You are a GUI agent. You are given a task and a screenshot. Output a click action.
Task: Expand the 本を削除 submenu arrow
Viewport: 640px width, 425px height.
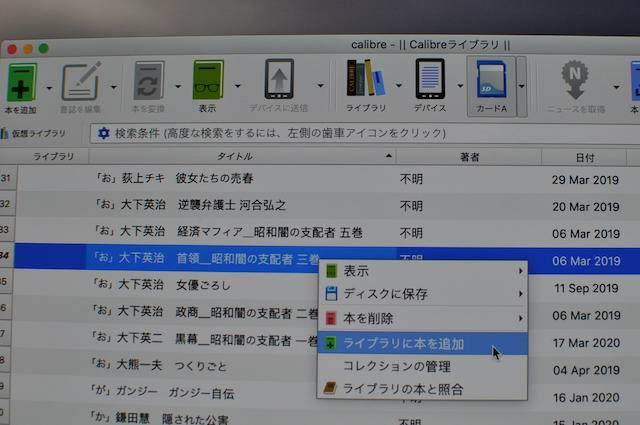click(x=520, y=318)
